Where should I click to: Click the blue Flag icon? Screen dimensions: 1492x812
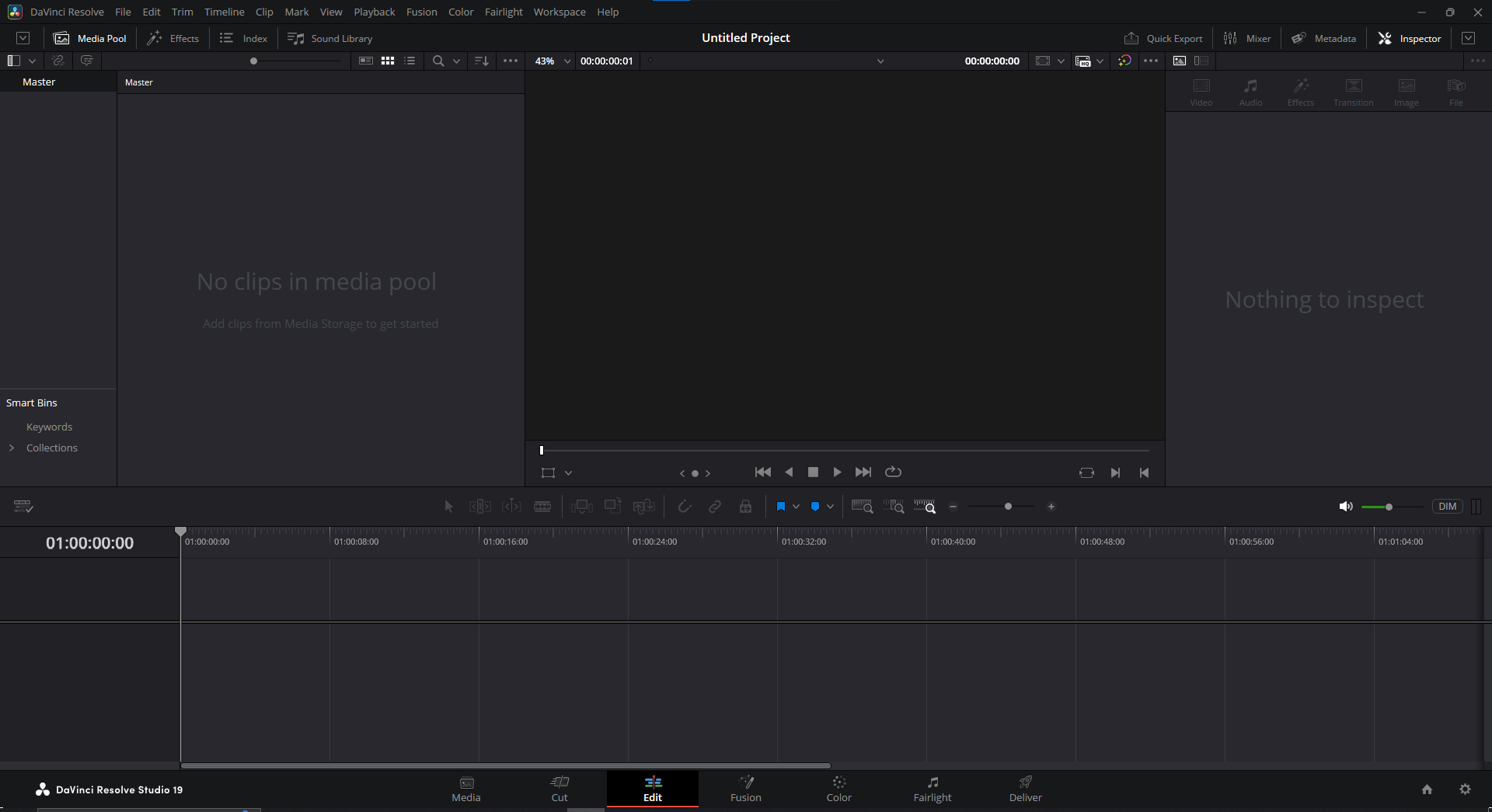781,507
